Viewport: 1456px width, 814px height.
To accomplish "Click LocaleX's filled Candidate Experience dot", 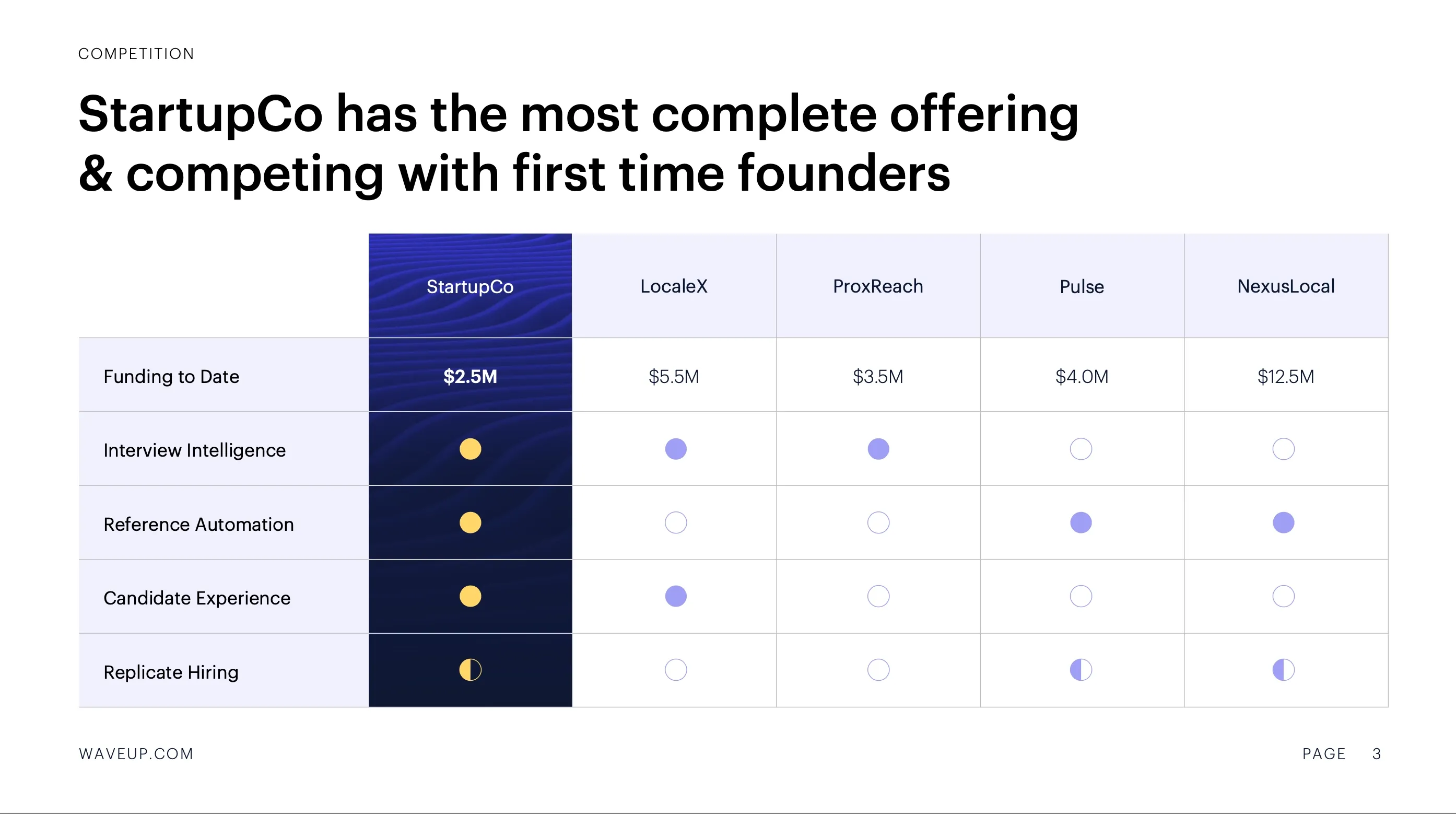I will point(675,596).
